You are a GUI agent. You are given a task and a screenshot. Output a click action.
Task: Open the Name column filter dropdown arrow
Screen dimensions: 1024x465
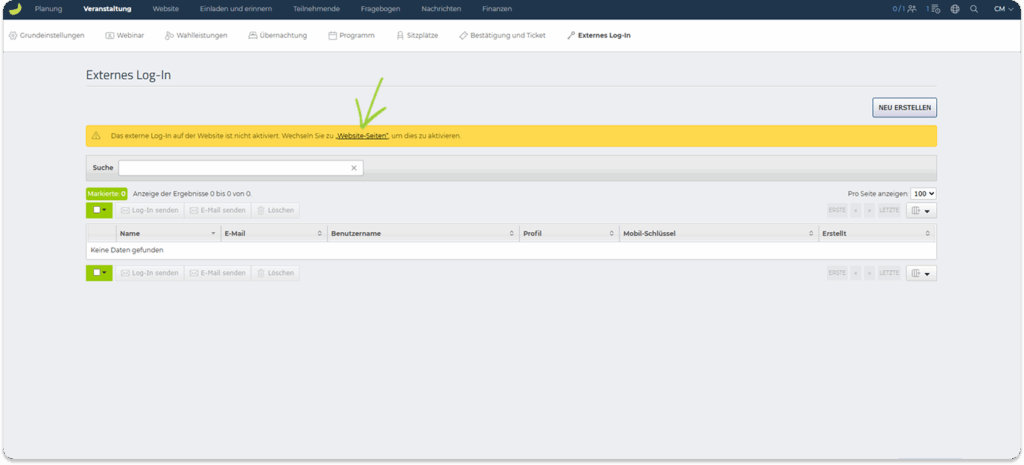pyautogui.click(x=213, y=233)
